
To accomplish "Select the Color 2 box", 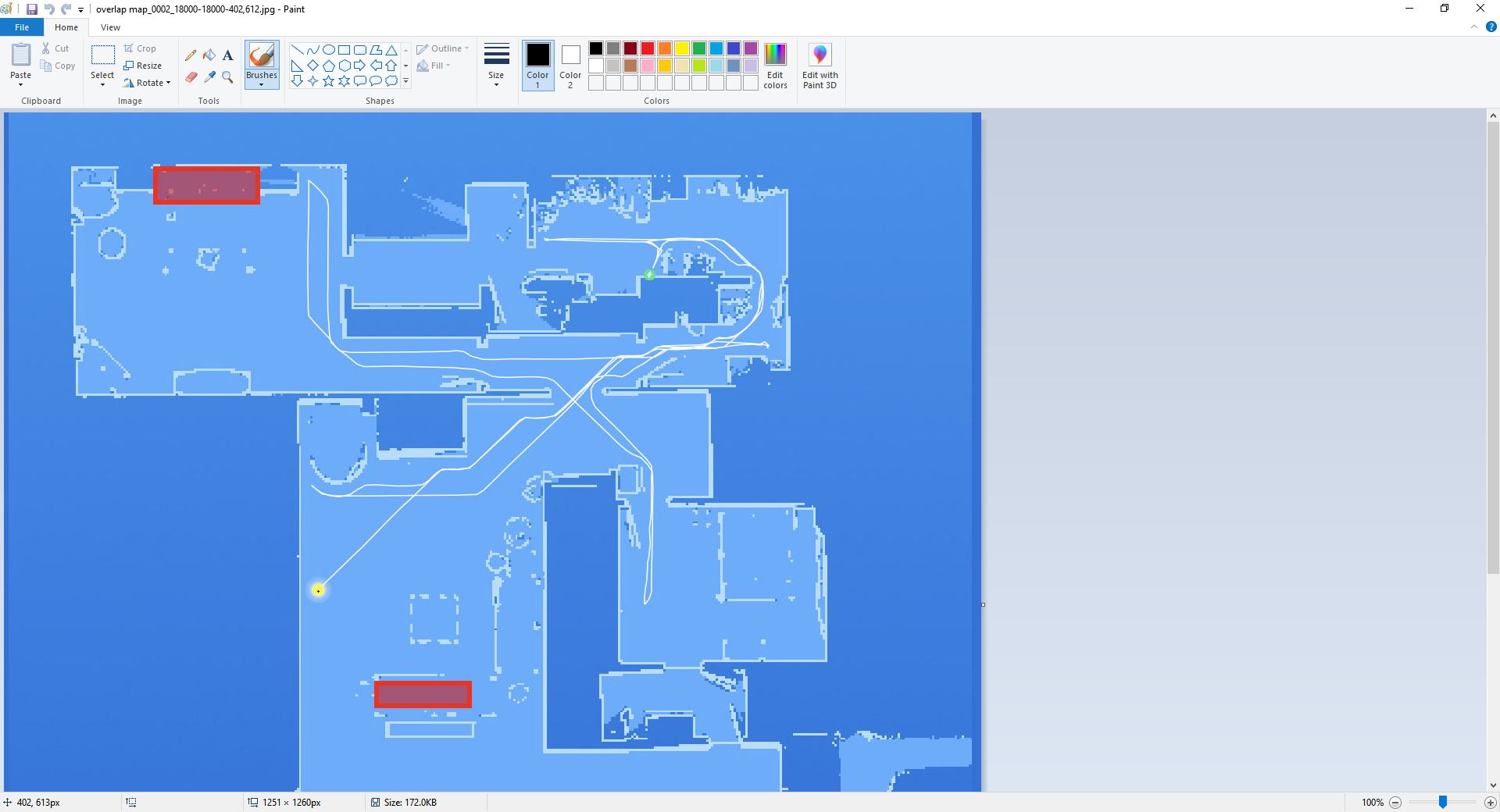I will pyautogui.click(x=570, y=66).
